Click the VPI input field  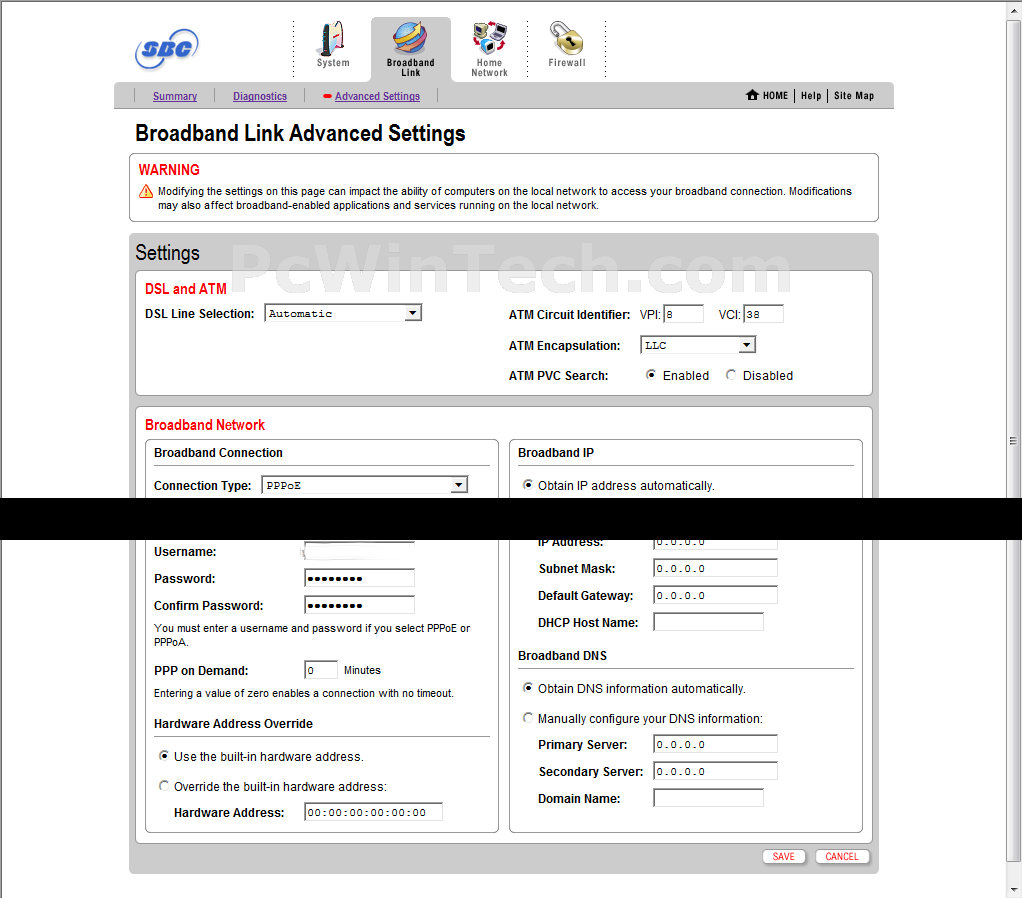pyautogui.click(x=683, y=314)
